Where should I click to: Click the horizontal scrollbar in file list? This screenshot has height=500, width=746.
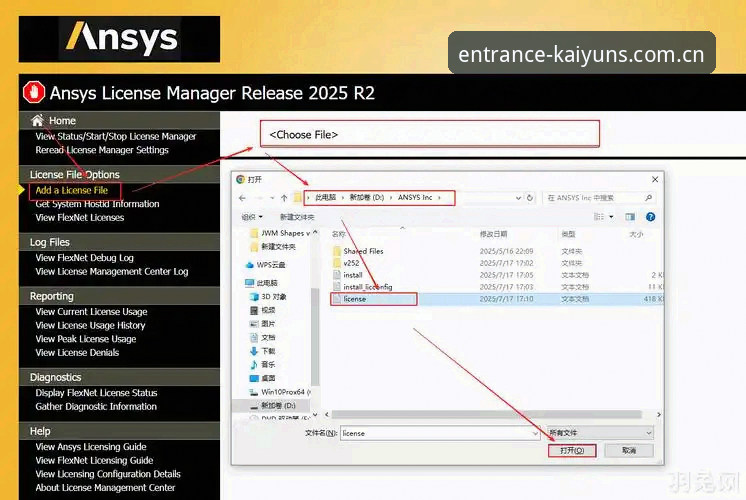(x=486, y=414)
